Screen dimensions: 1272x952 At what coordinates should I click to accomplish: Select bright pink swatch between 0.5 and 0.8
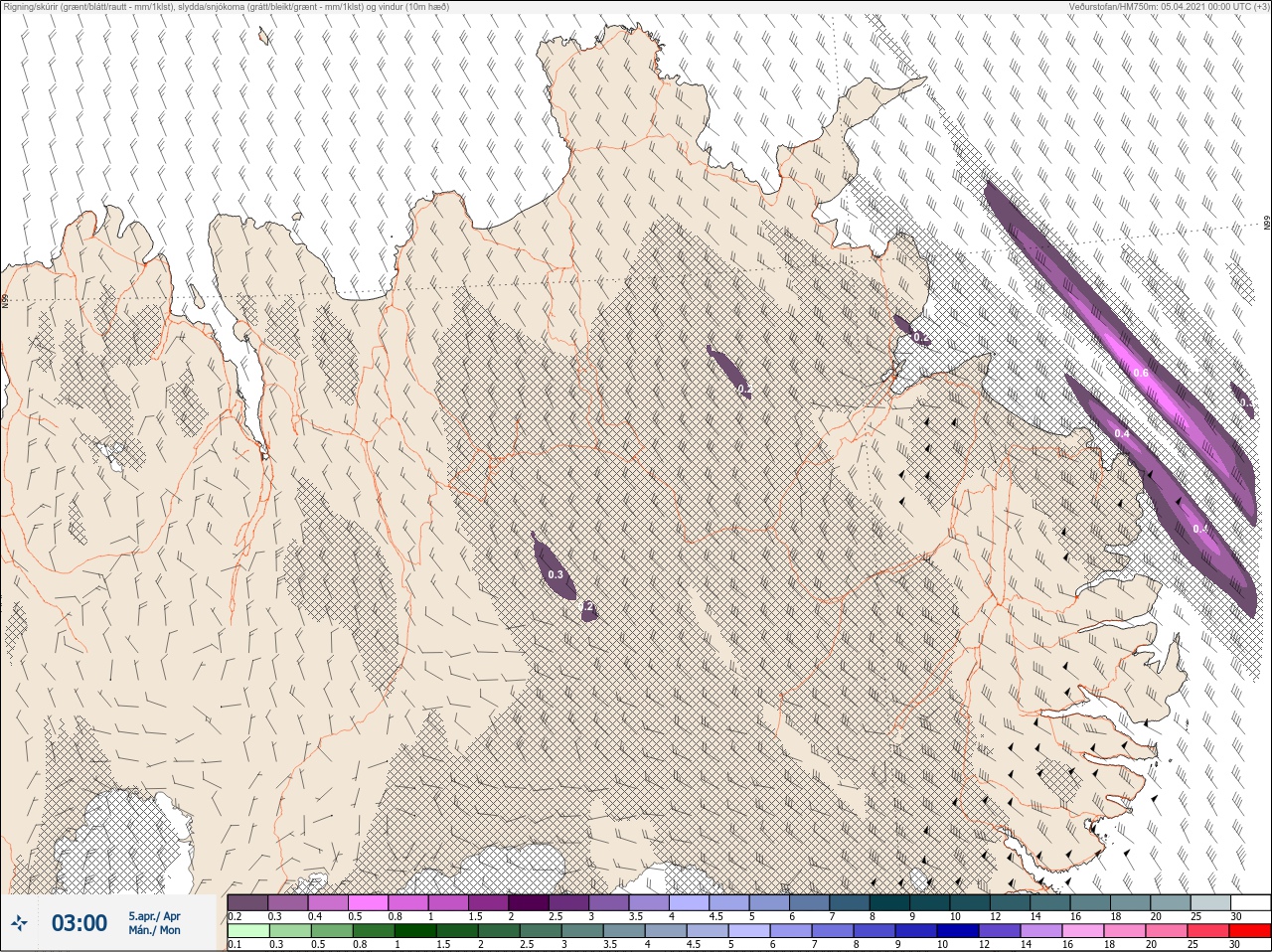click(x=368, y=903)
